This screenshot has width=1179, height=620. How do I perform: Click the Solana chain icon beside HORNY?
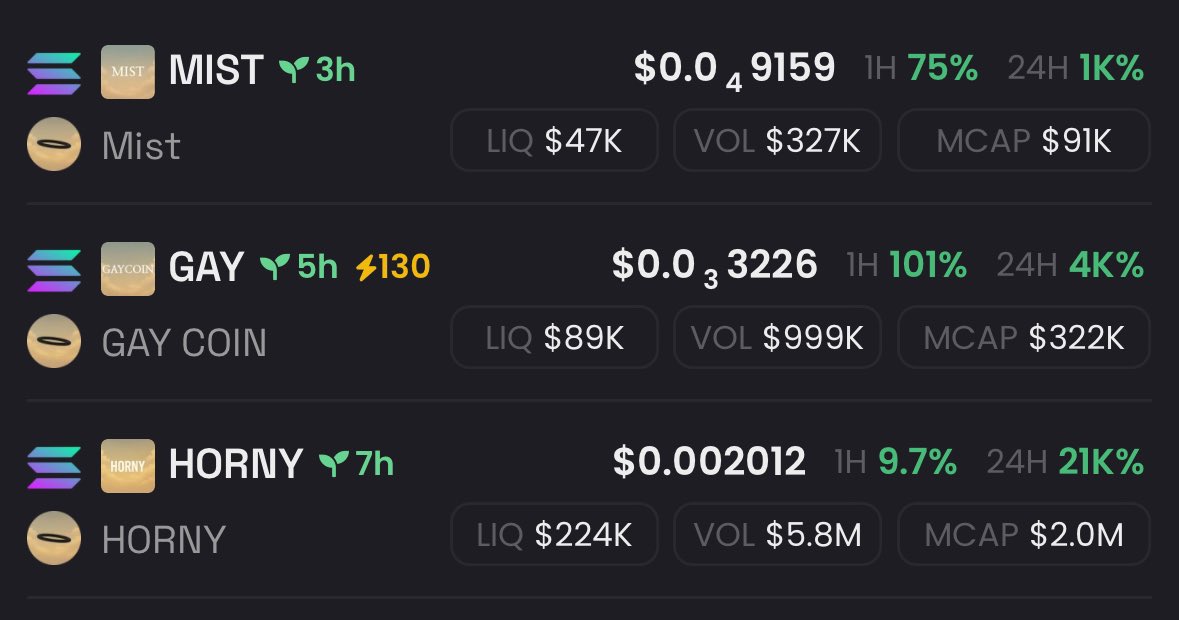pyautogui.click(x=54, y=467)
